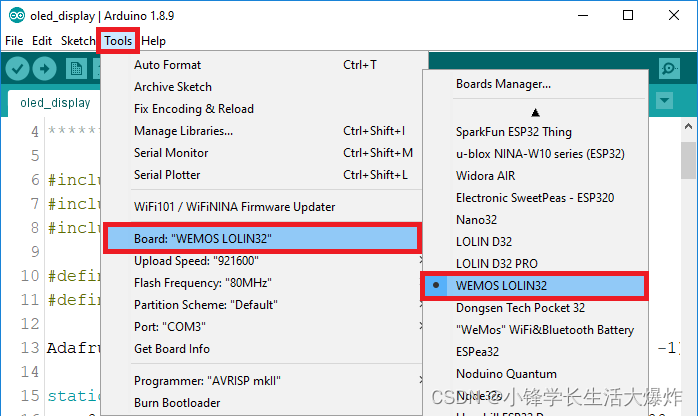
Task: Open Serial Plotter menu entry
Action: point(262,175)
